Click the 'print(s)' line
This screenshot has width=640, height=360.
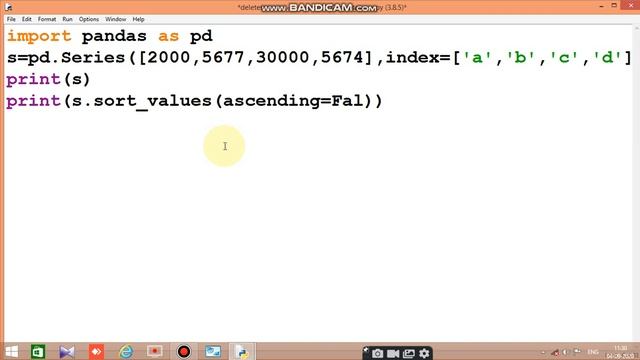click(x=48, y=79)
